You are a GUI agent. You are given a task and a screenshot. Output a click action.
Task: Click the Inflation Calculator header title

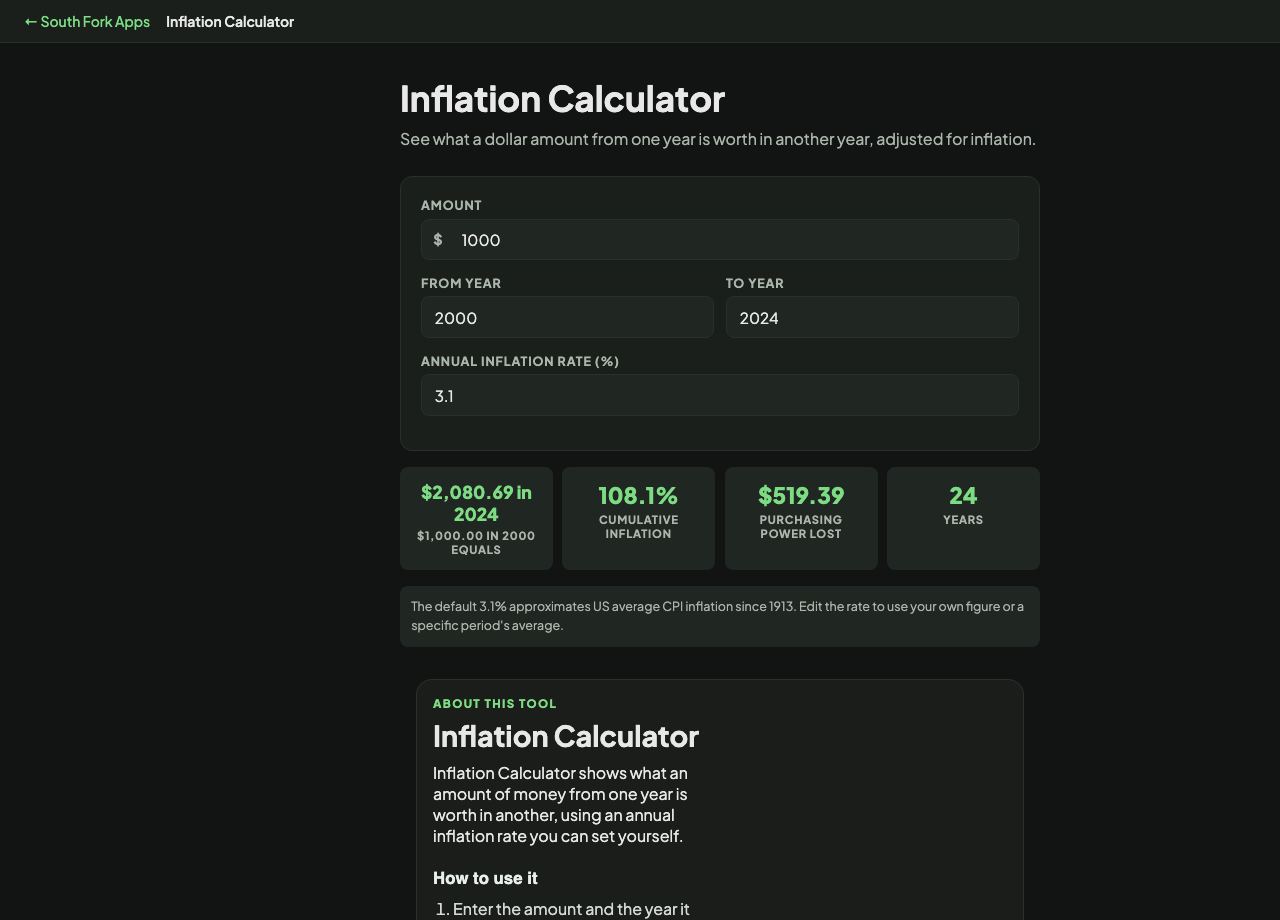click(x=230, y=21)
